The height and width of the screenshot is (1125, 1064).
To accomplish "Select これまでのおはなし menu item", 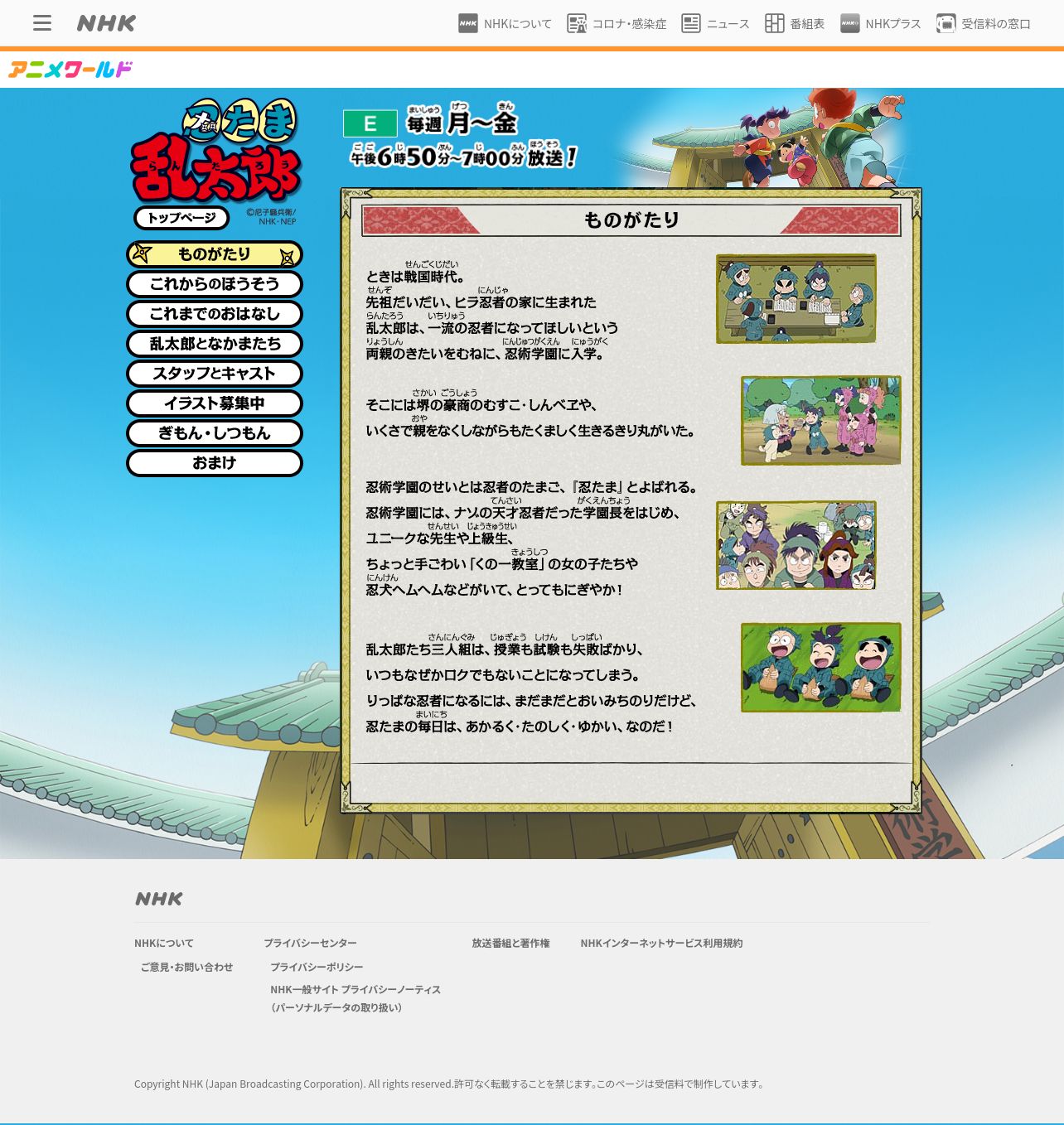I will [215, 314].
